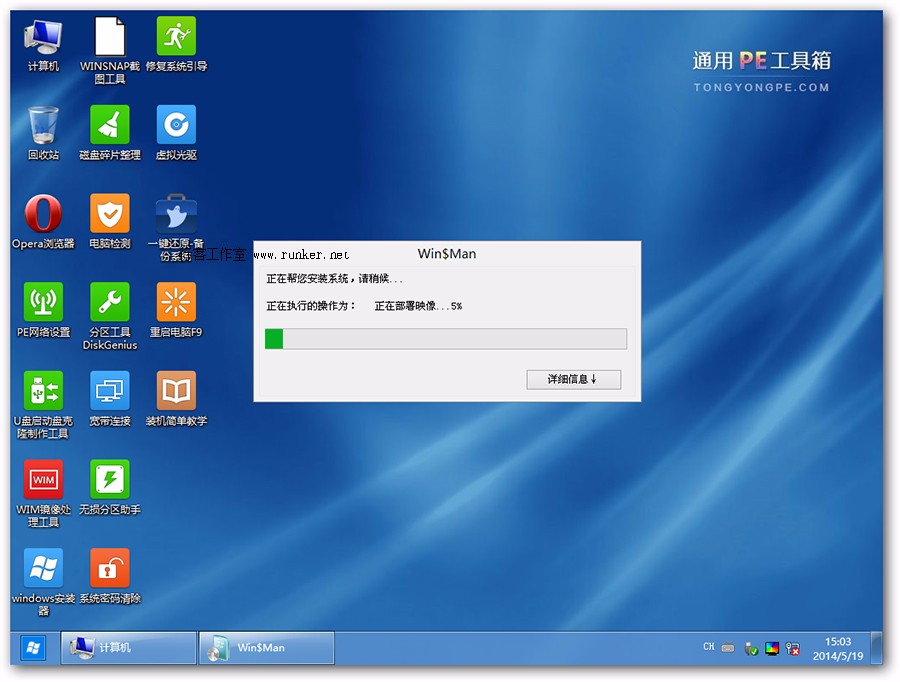Open the Windows Start button

33,648
